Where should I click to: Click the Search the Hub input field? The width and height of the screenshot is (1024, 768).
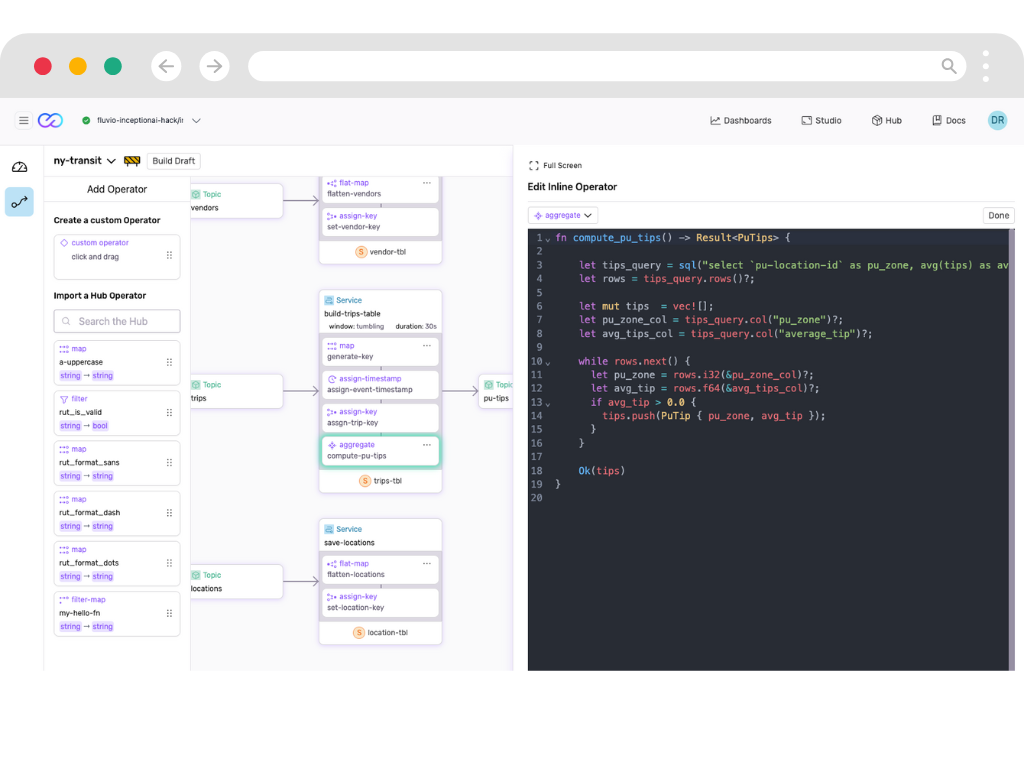click(x=117, y=321)
